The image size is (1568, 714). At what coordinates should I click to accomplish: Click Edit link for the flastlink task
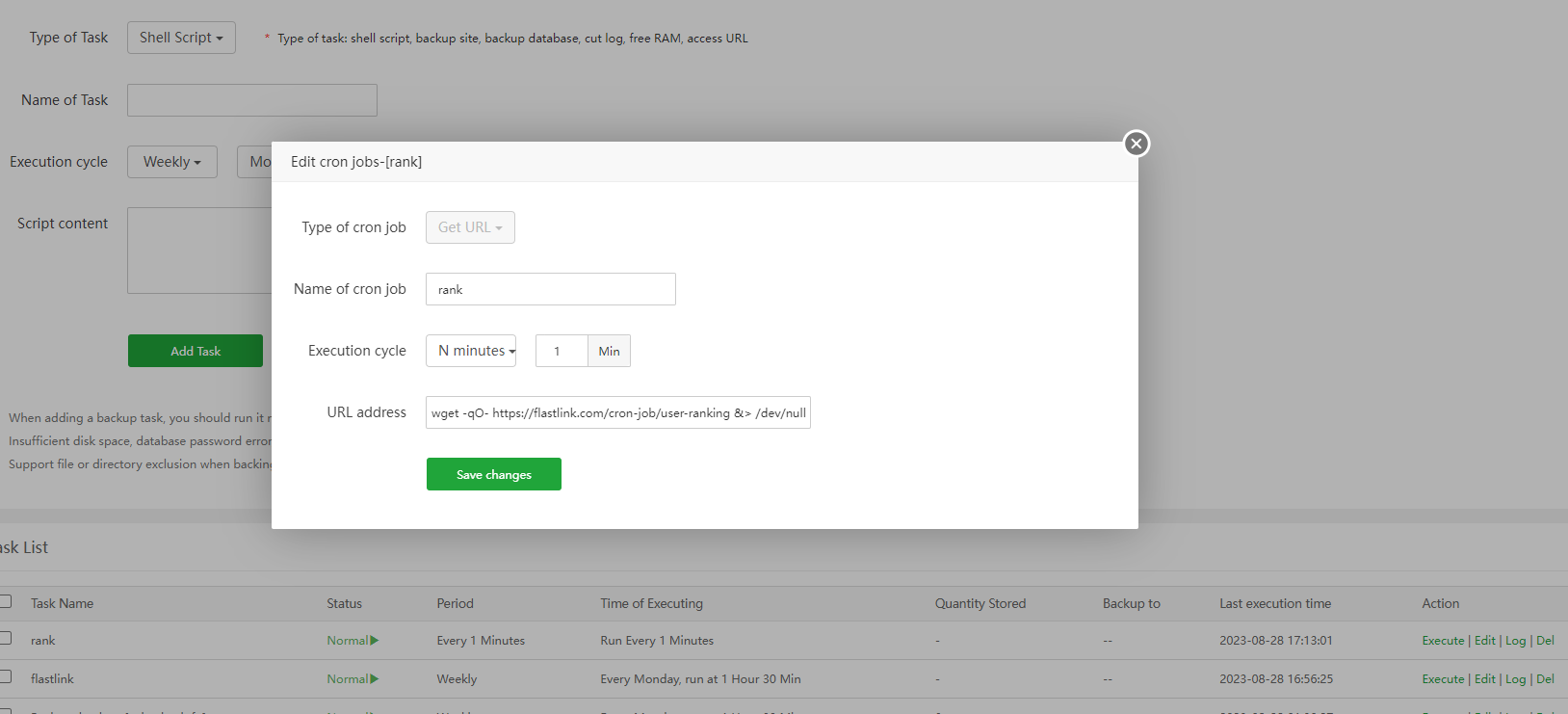click(x=1485, y=679)
